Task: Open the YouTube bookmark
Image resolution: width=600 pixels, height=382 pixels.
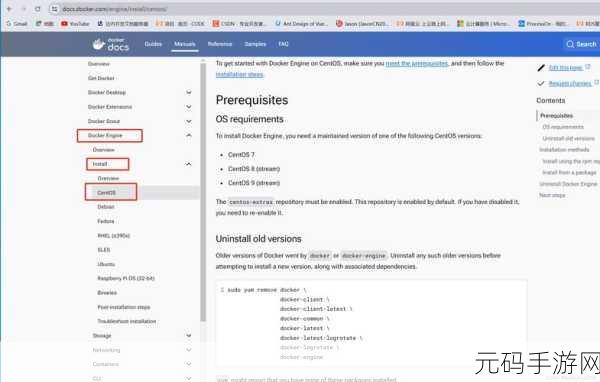Action: [75, 24]
